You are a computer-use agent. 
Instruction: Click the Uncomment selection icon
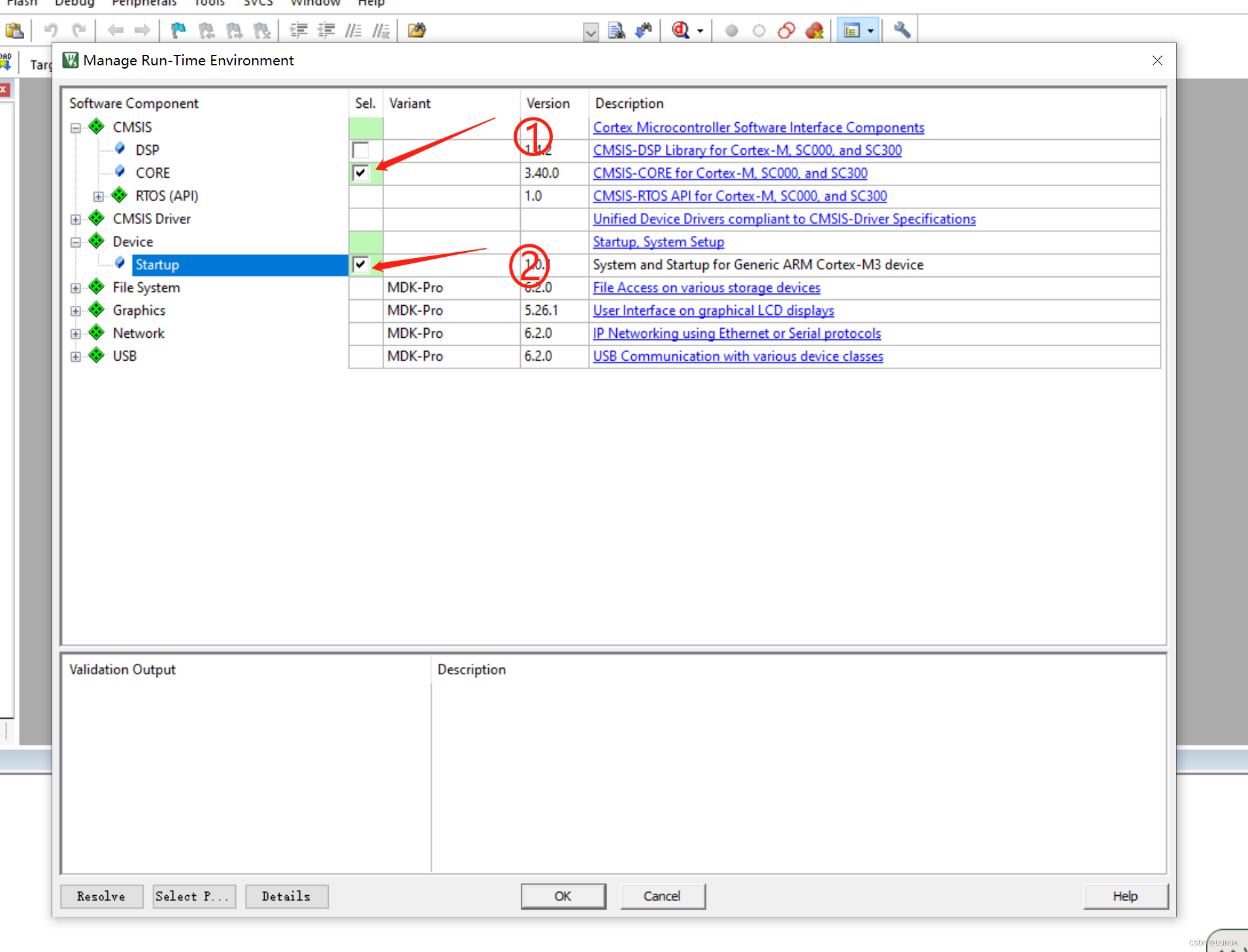point(381,31)
